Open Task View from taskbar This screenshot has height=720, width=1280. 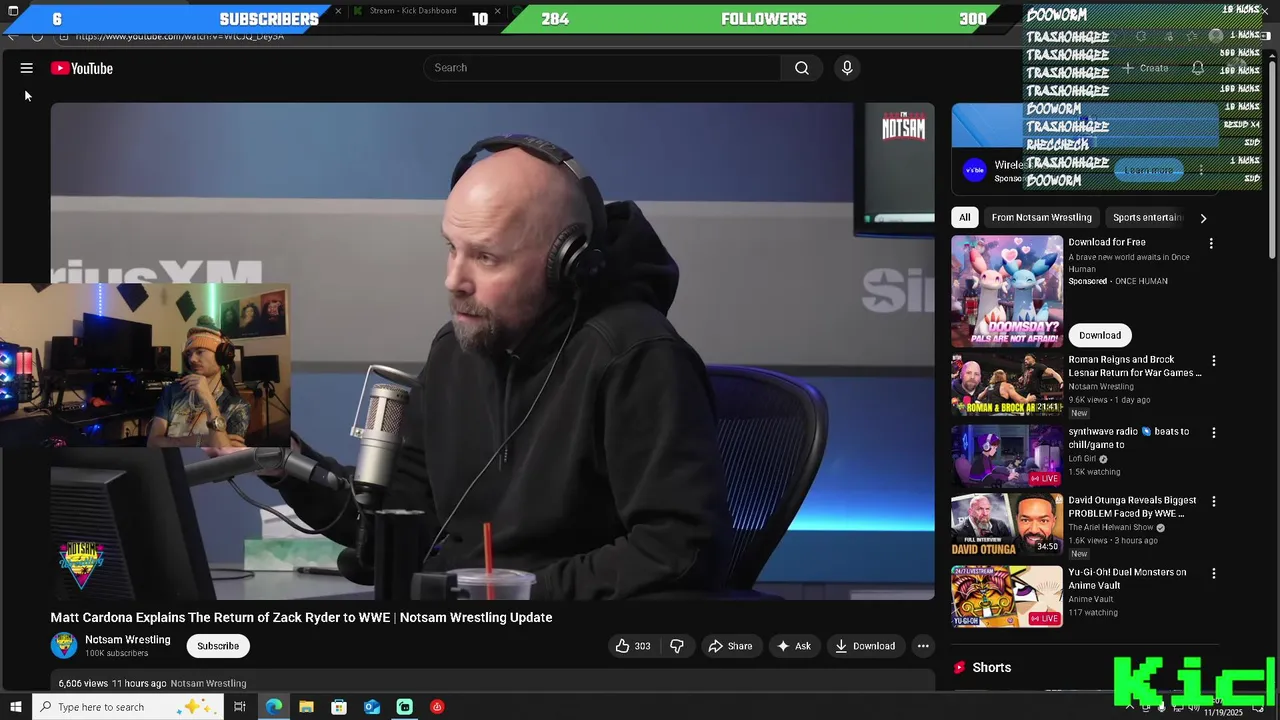click(x=240, y=707)
